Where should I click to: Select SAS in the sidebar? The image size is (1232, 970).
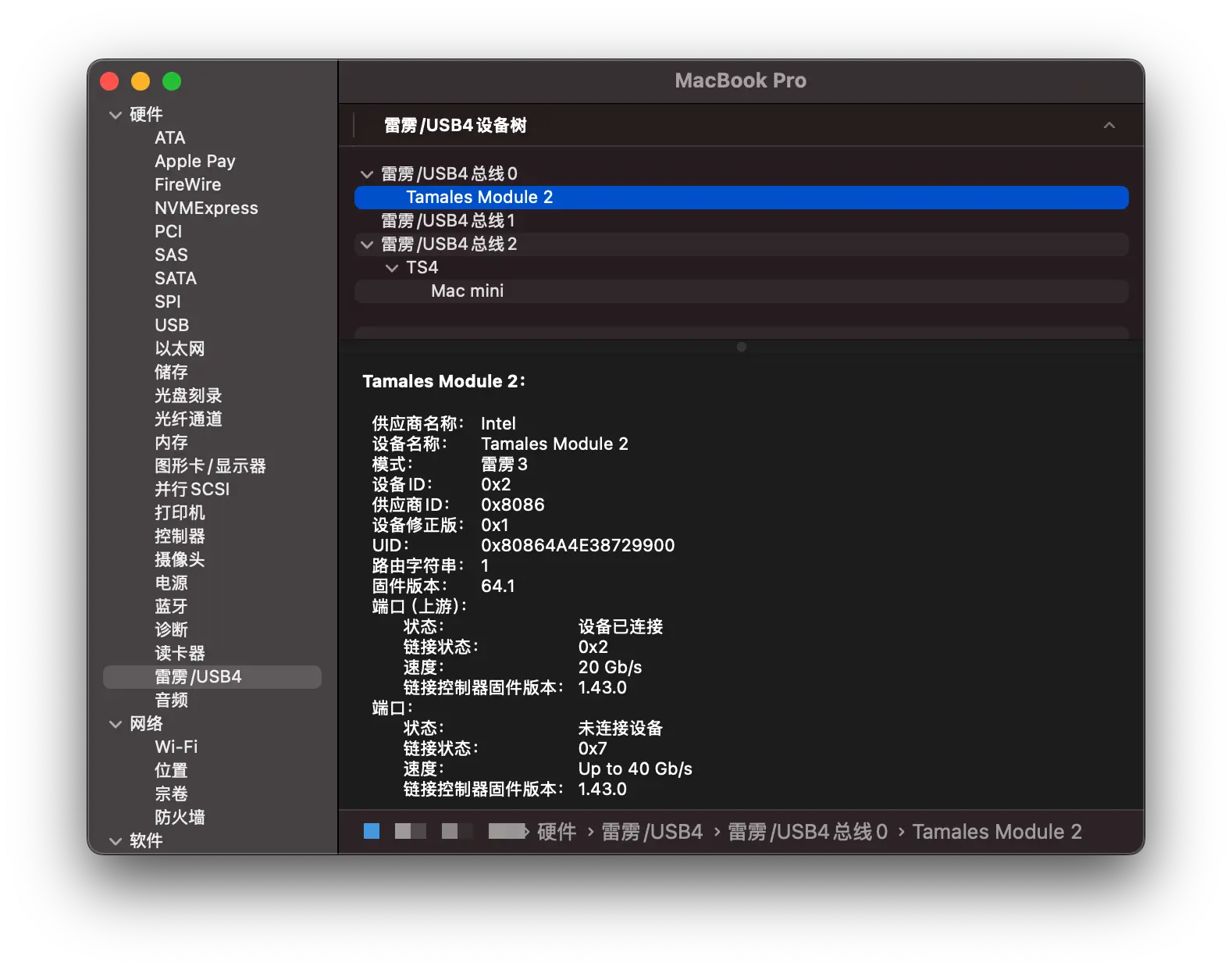(x=171, y=255)
